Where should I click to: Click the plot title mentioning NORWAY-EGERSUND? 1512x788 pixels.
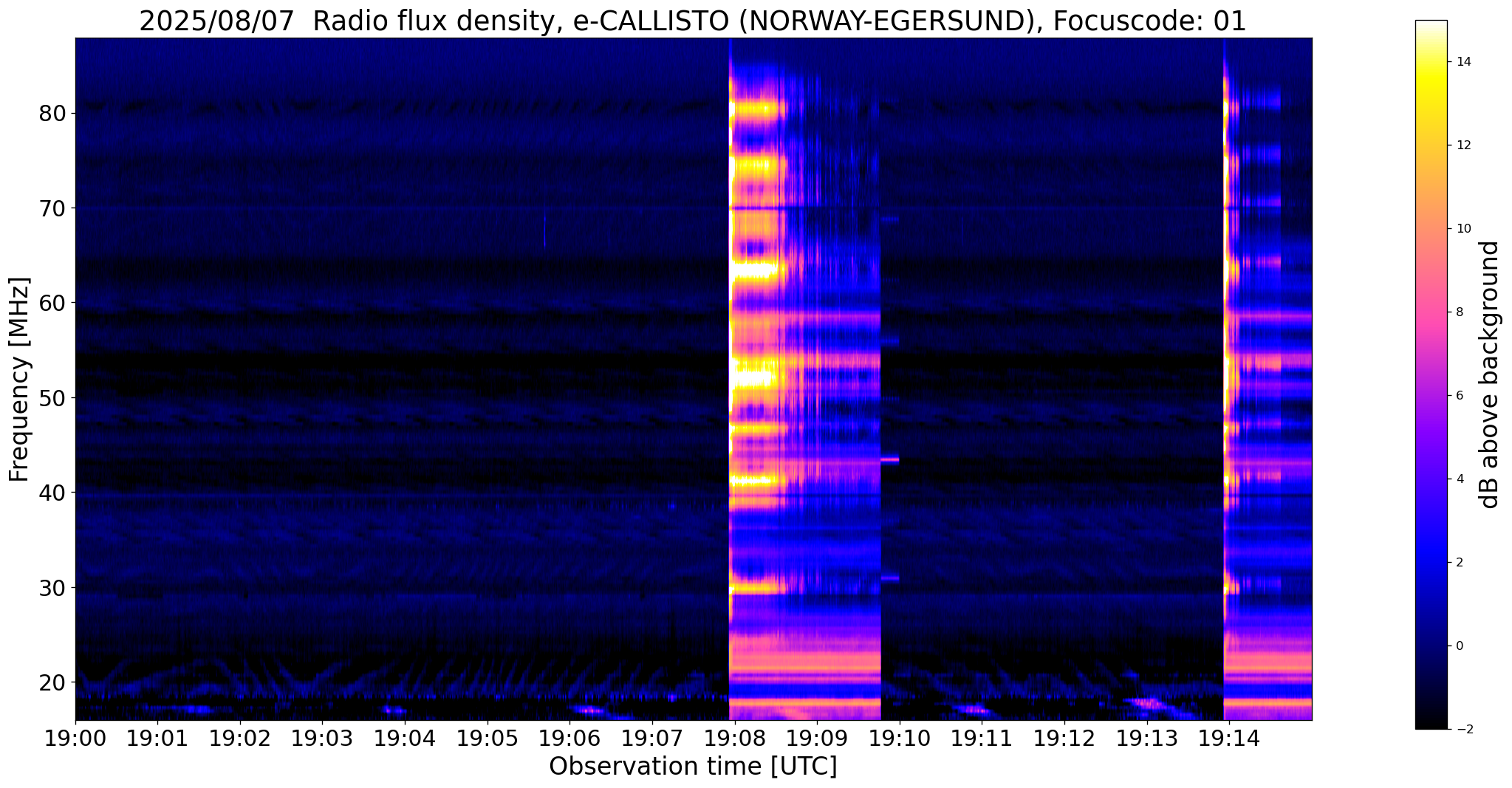(x=693, y=21)
